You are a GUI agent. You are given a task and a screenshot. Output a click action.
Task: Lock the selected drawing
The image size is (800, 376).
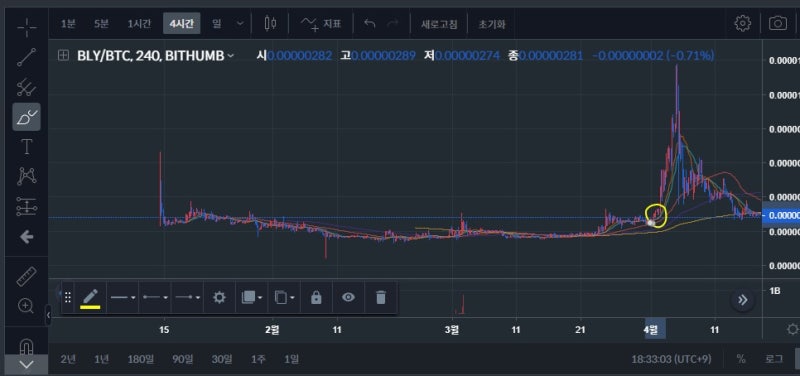(316, 297)
